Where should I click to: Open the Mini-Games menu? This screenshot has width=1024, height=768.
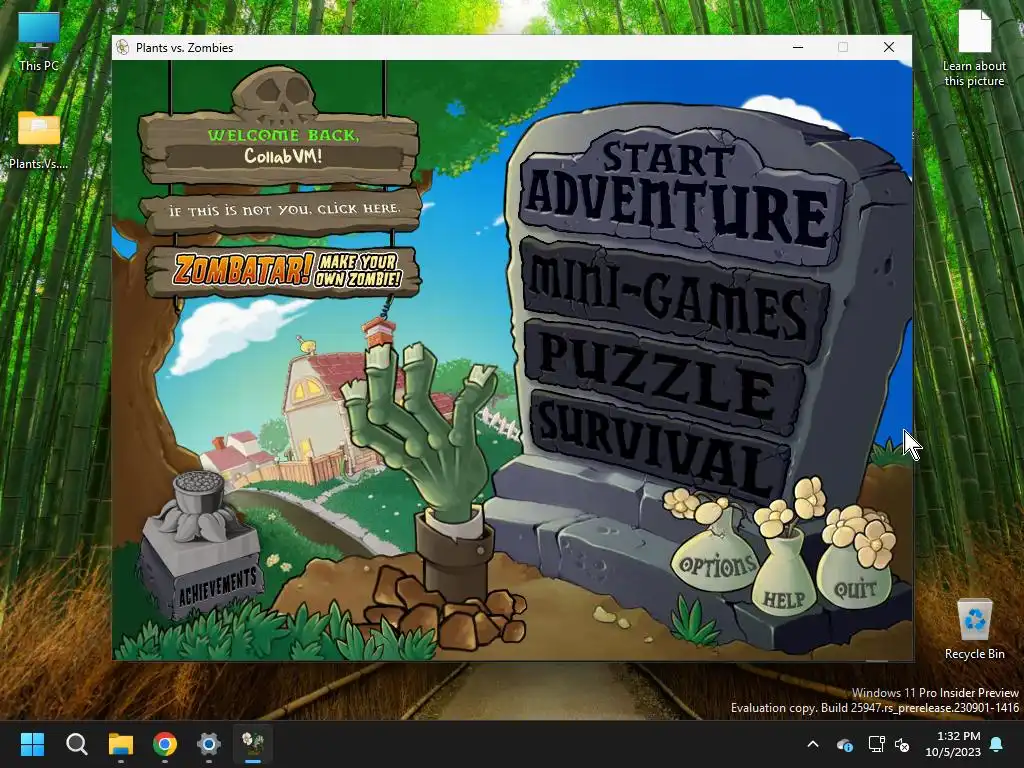673,302
